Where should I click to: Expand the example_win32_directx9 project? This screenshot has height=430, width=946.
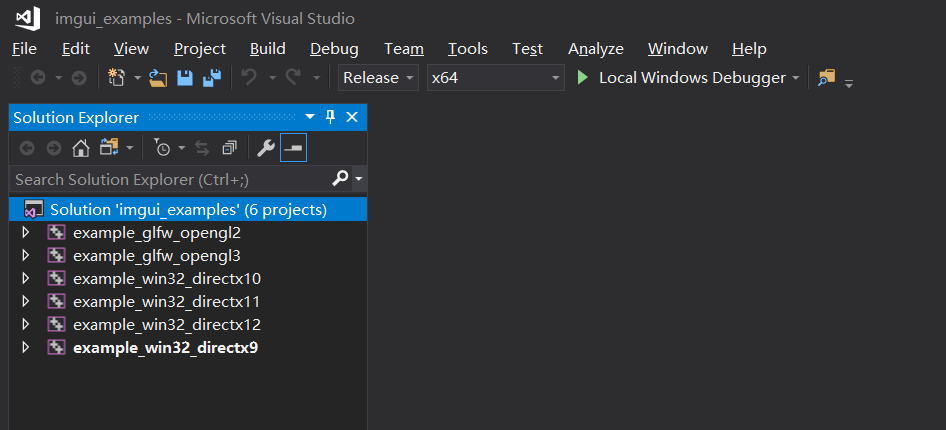tap(25, 347)
